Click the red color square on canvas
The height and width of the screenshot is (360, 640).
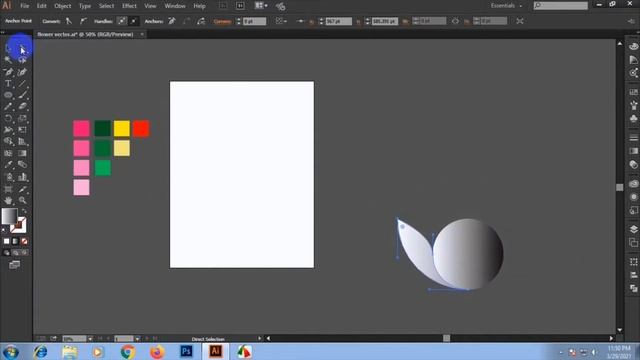[x=141, y=129]
